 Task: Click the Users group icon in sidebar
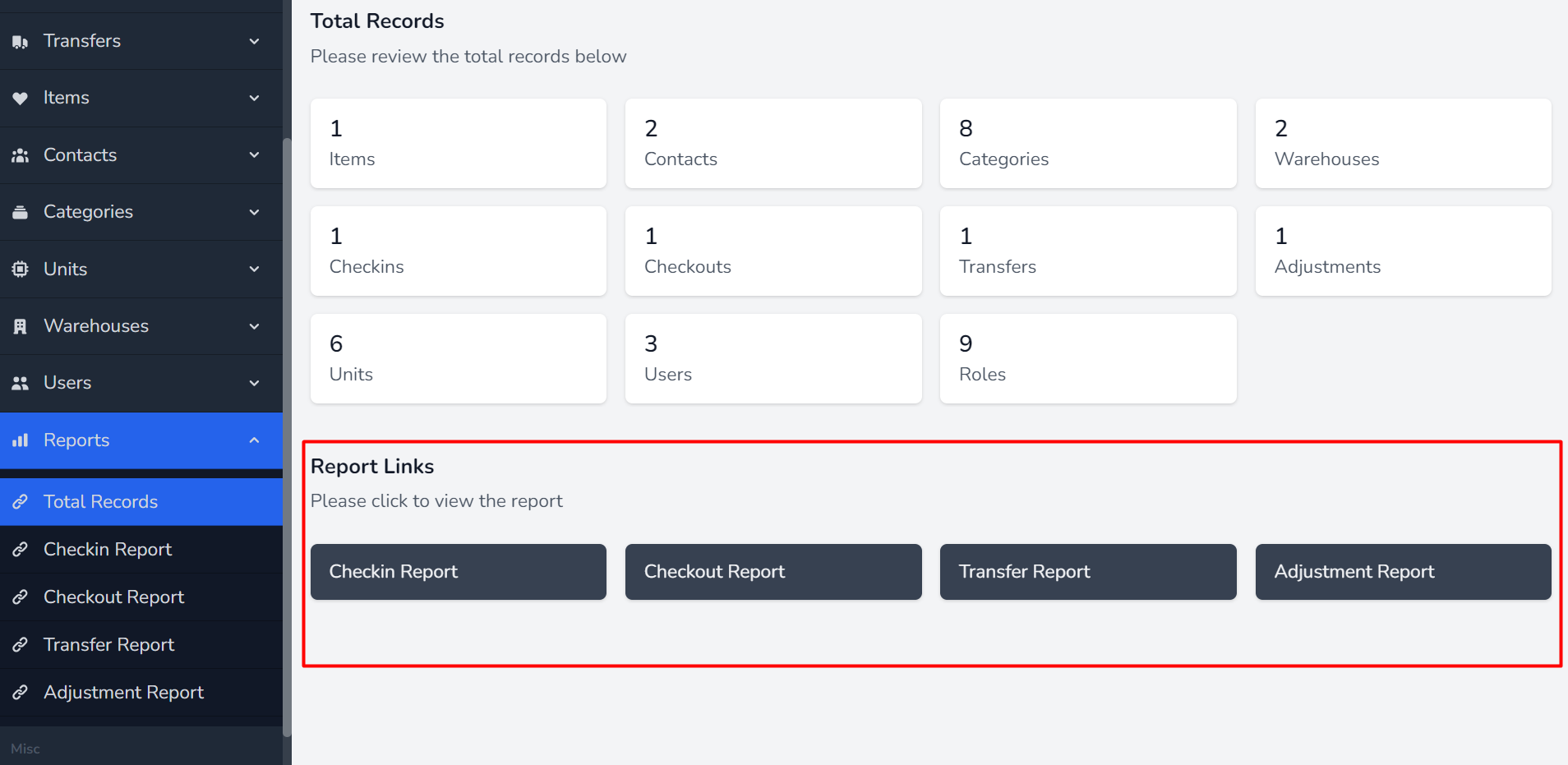pyautogui.click(x=21, y=383)
